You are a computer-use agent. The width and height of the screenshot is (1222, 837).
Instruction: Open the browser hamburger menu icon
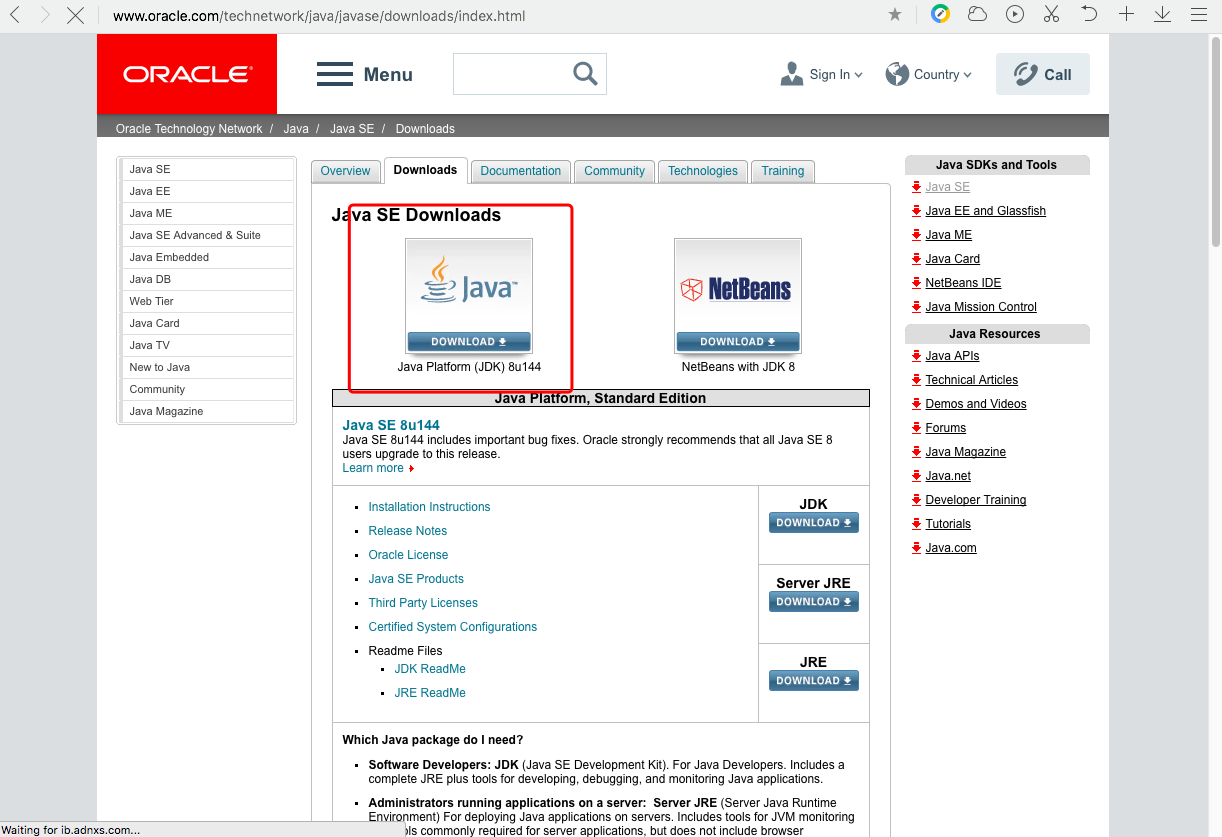pos(1199,14)
